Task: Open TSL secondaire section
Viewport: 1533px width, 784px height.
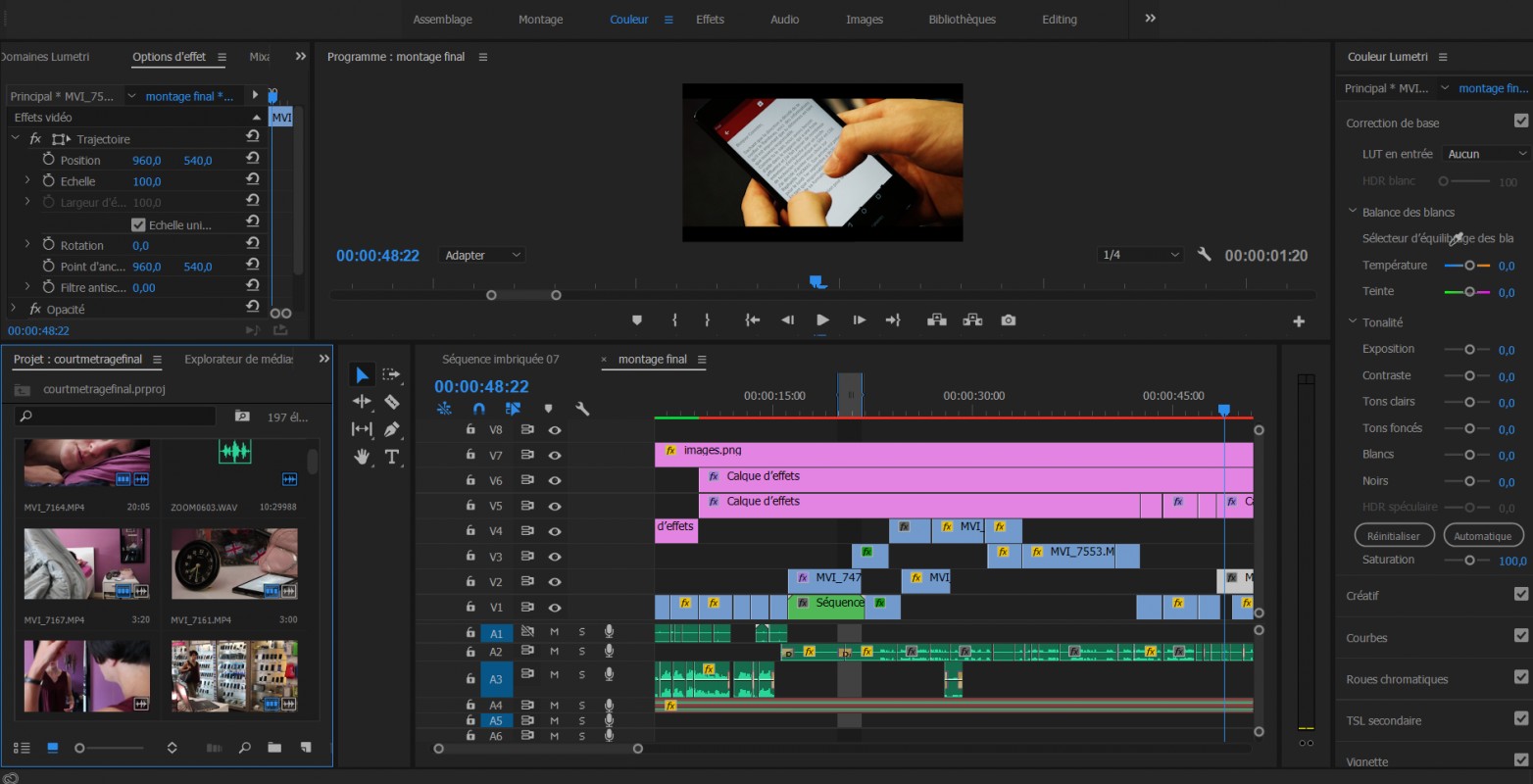Action: (1383, 720)
